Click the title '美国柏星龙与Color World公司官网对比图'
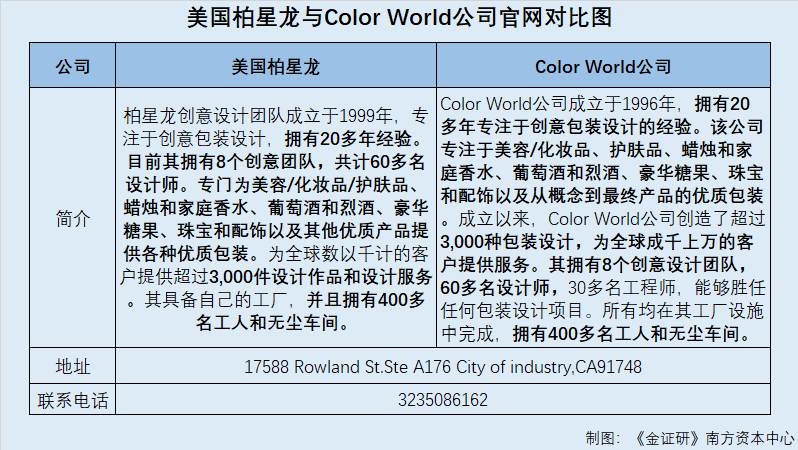 [399, 18]
